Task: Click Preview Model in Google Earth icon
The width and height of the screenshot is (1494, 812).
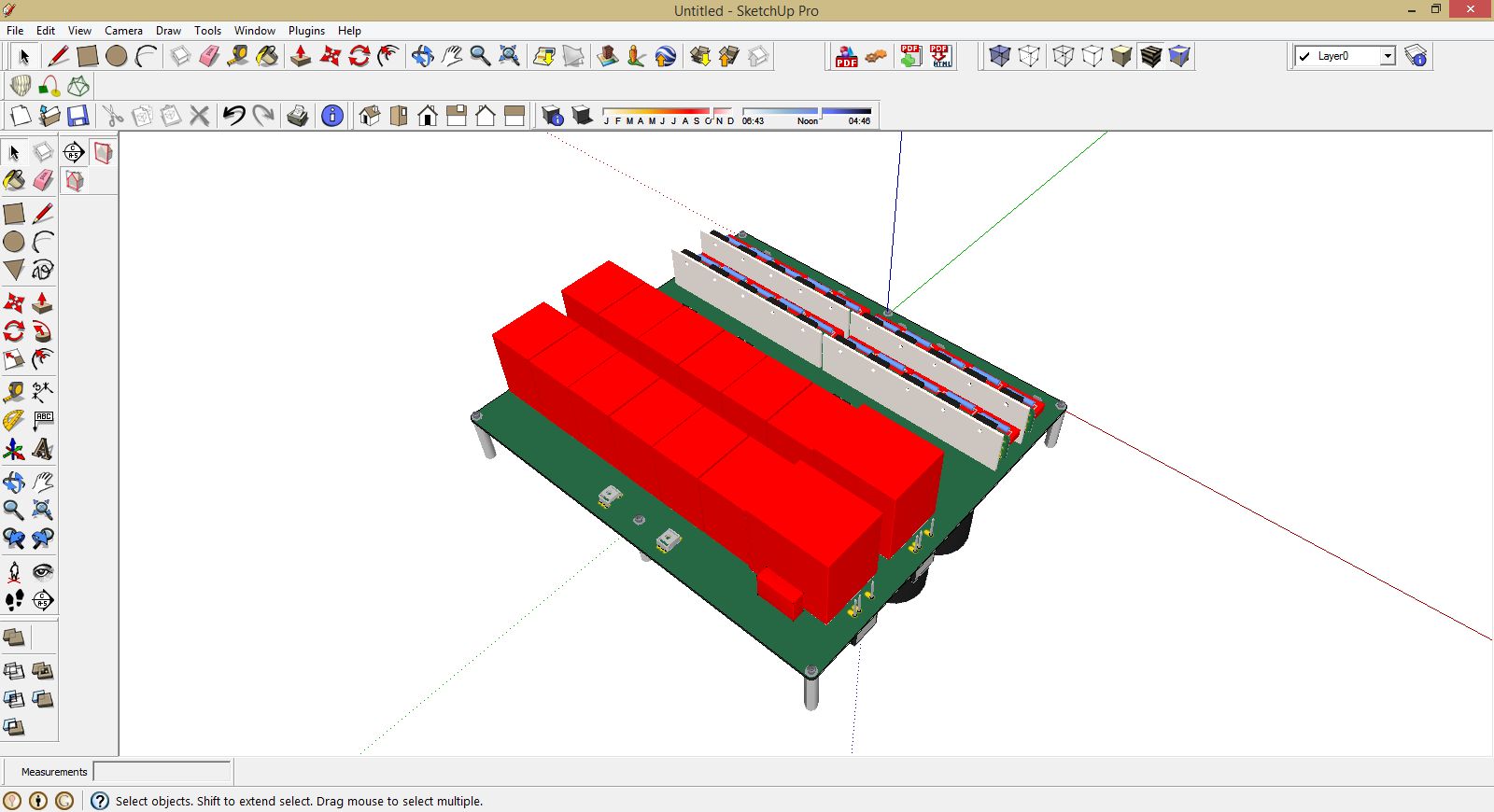Action: [665, 56]
